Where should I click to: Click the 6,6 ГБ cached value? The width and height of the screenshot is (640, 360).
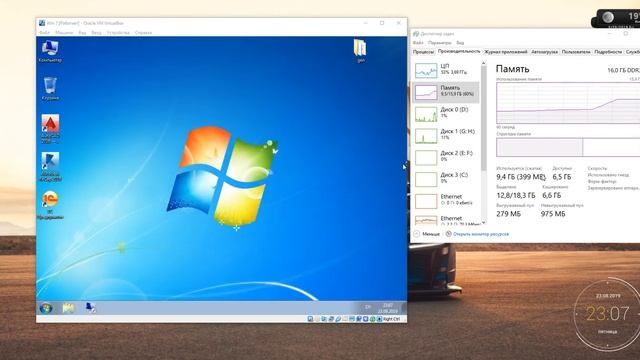[552, 195]
